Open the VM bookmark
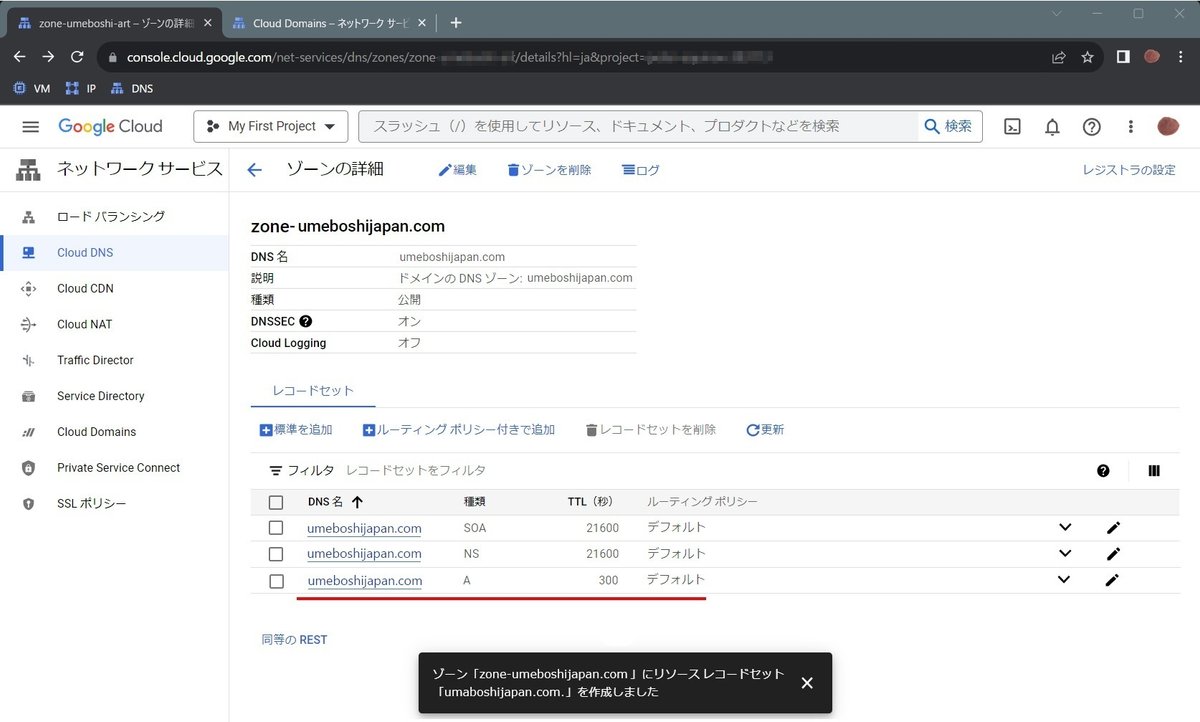The height and width of the screenshot is (722, 1200). click(x=31, y=88)
